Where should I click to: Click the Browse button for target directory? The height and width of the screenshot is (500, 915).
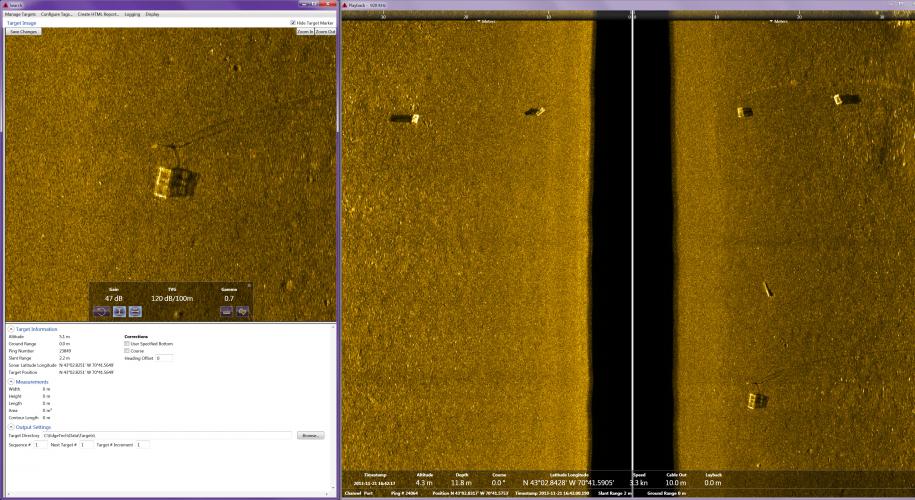point(311,435)
